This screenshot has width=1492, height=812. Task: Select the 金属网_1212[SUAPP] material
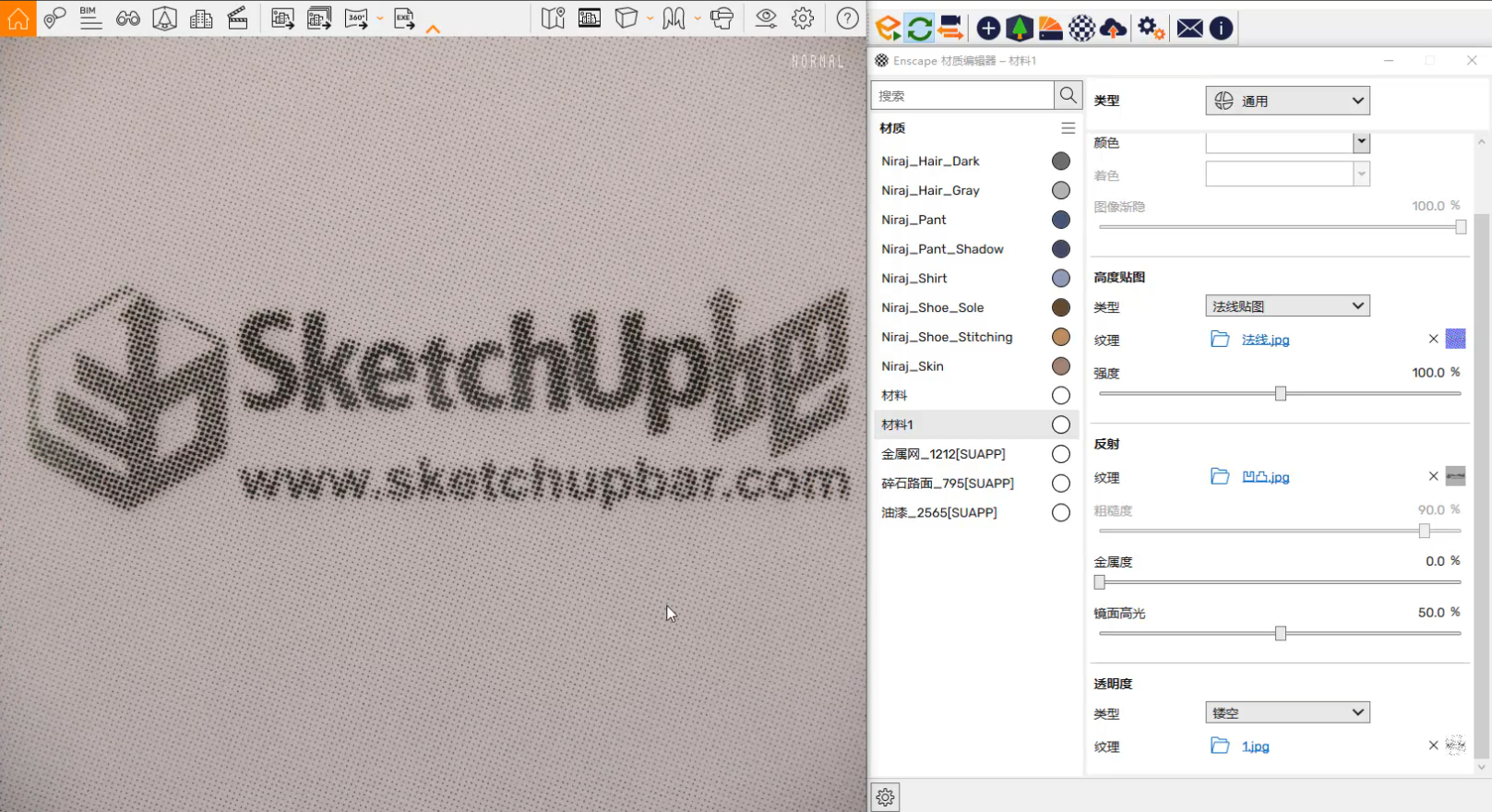975,454
